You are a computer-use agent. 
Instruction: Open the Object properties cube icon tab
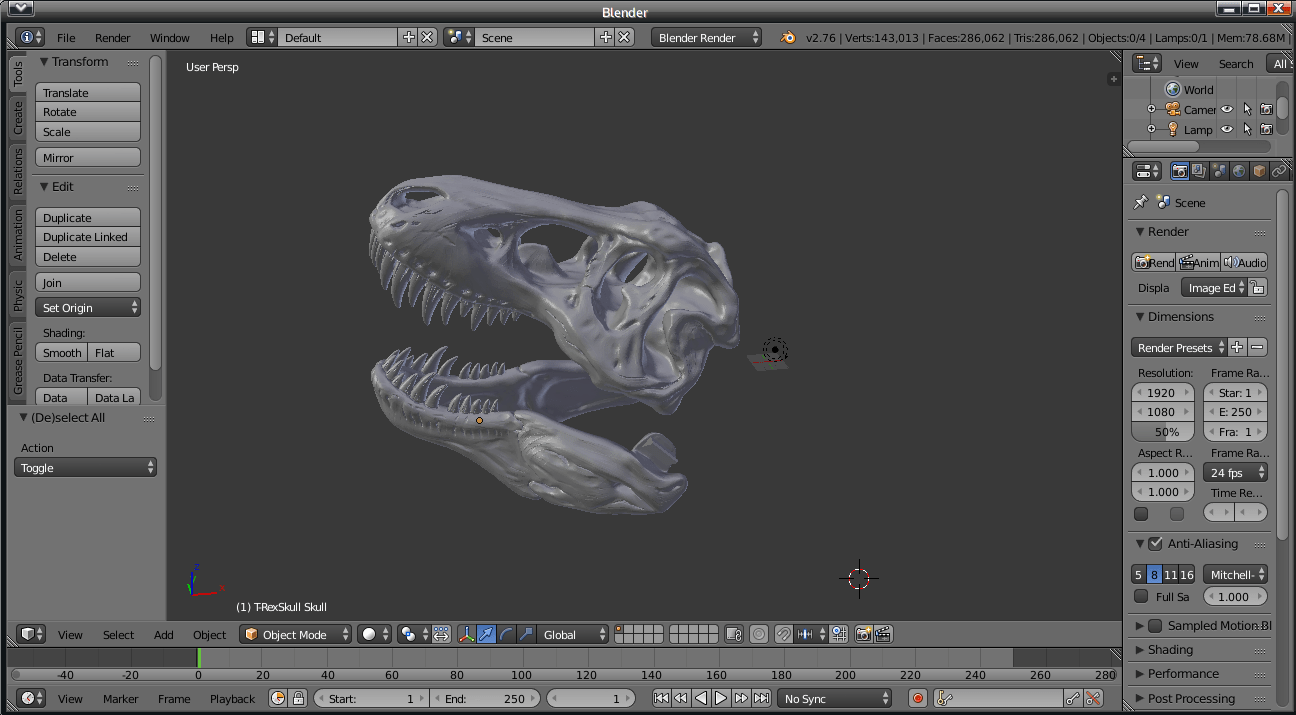1258,170
